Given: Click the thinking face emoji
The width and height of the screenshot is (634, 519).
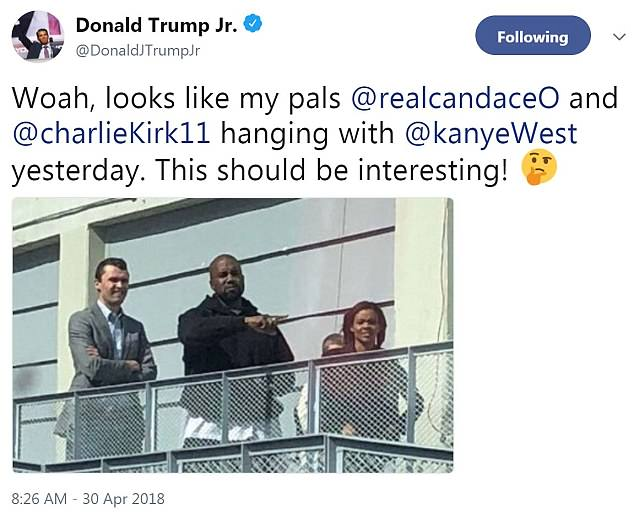Looking at the screenshot, I should pos(540,169).
